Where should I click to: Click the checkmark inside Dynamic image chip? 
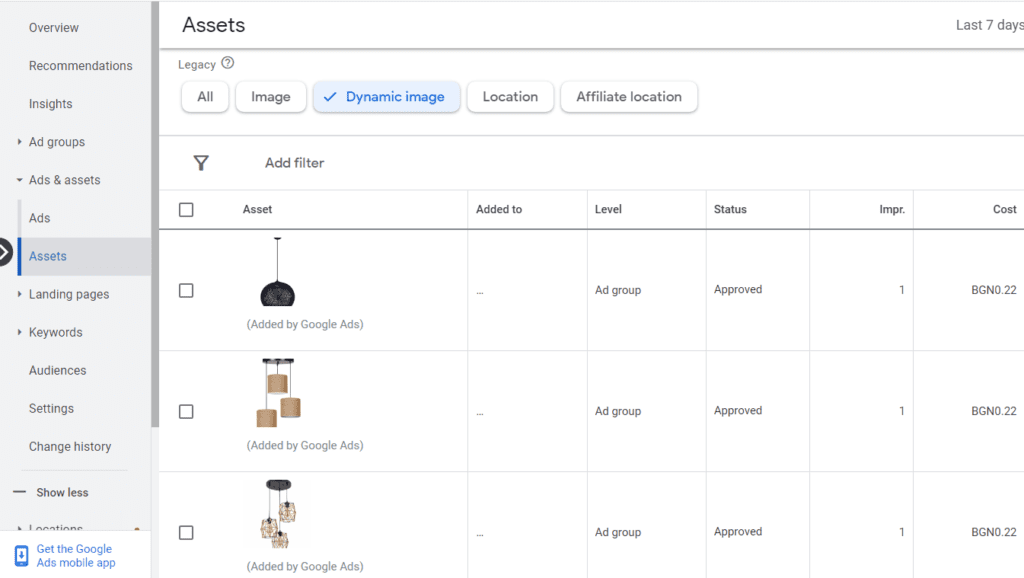329,97
